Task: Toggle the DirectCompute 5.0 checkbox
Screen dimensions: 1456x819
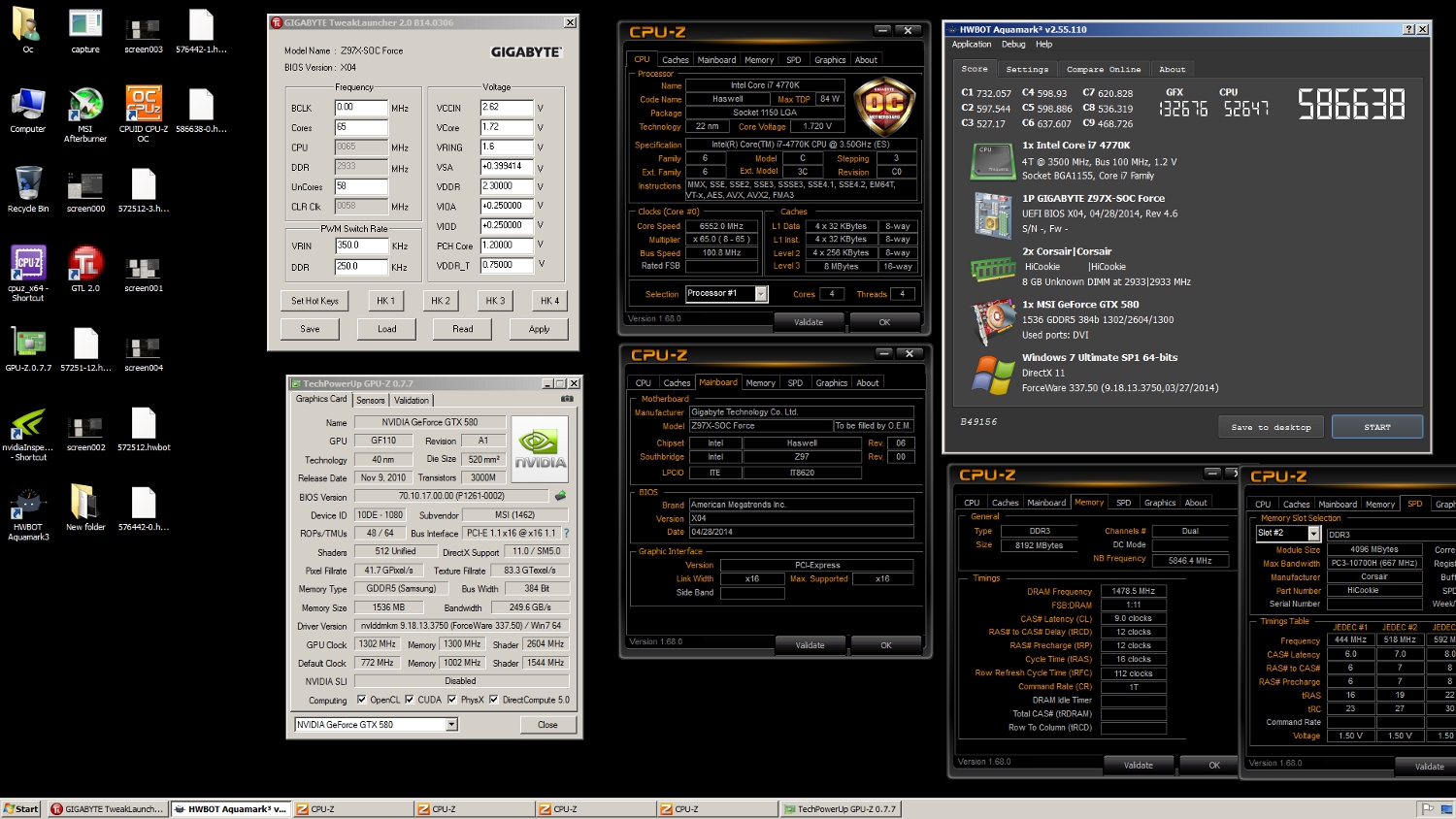Action: click(494, 700)
